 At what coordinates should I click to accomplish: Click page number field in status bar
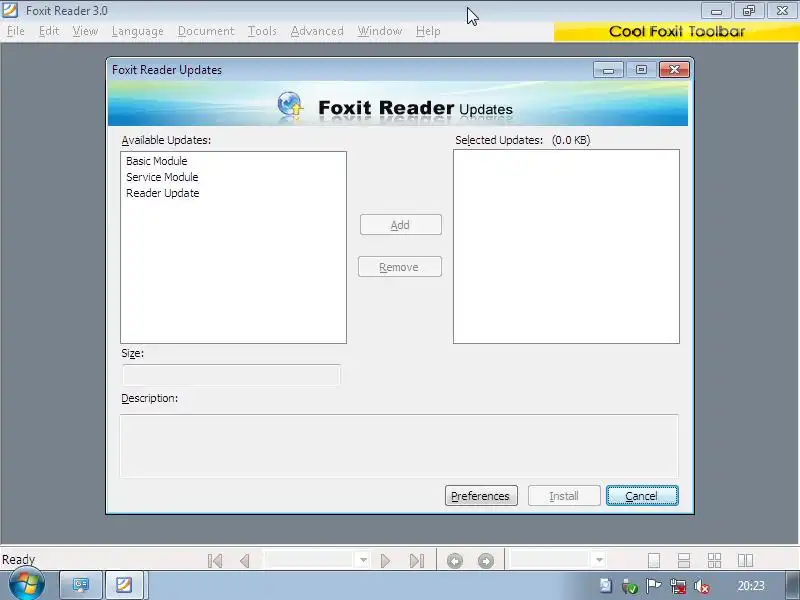click(310, 560)
